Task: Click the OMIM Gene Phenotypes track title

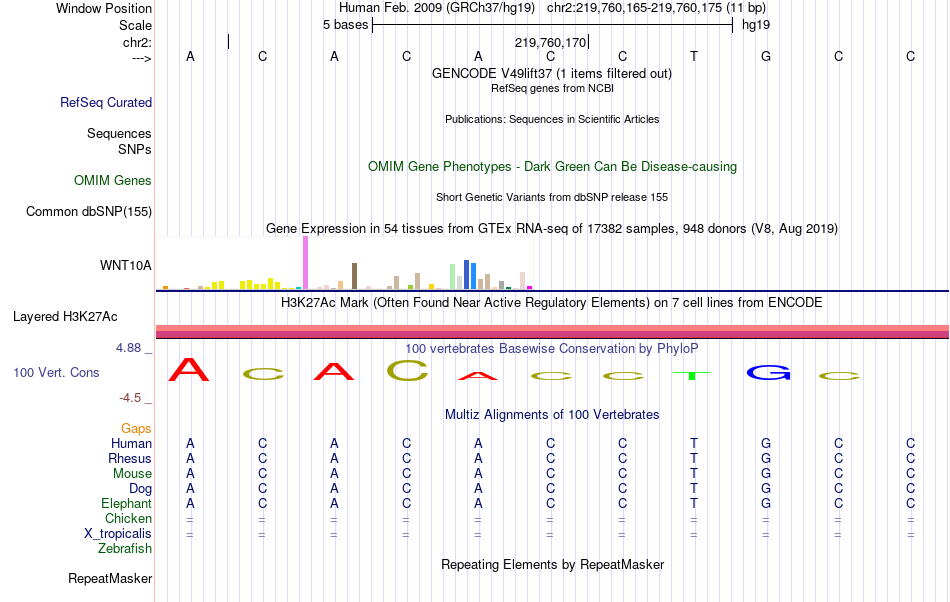Action: (x=552, y=167)
